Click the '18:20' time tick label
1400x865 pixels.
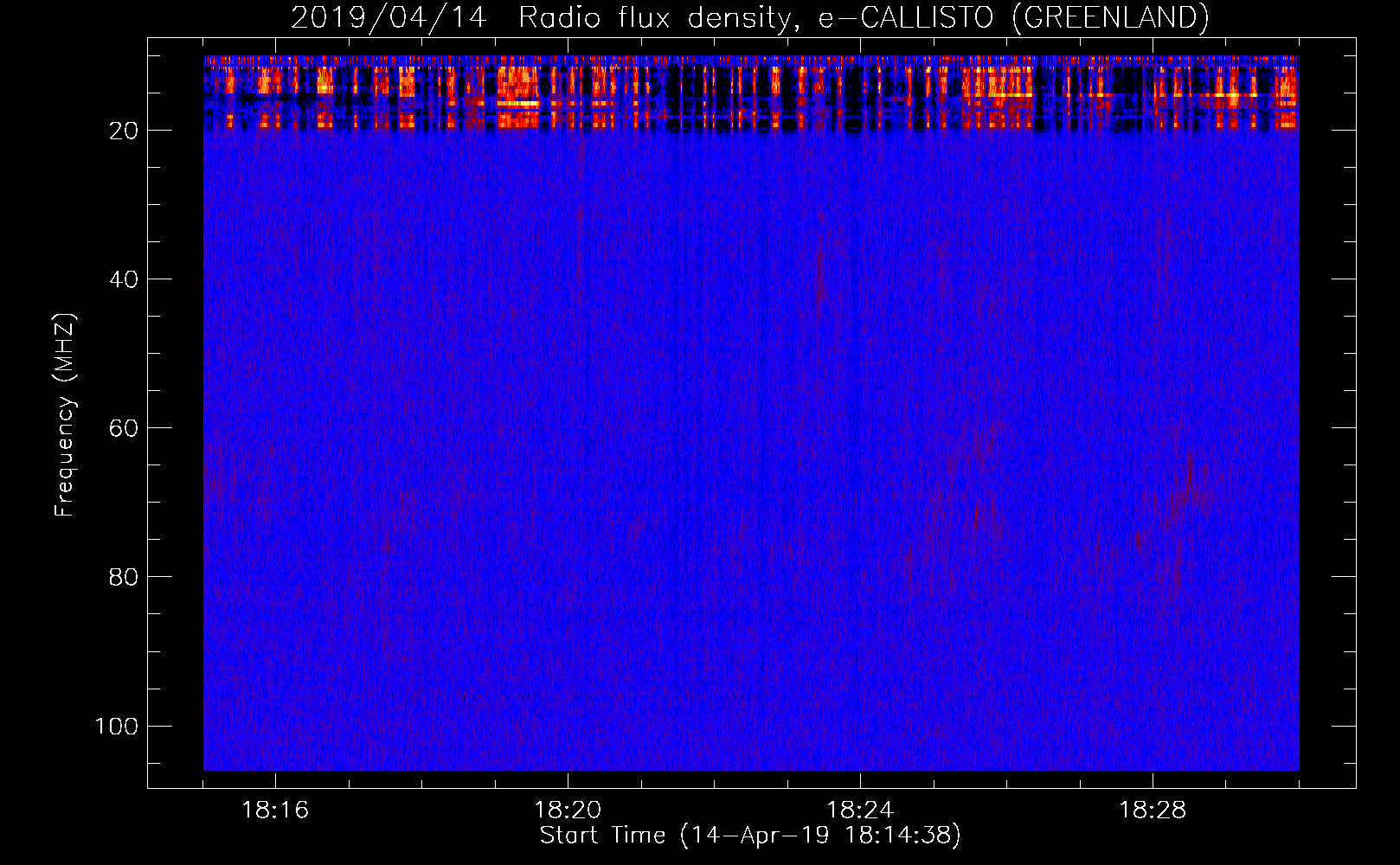click(x=568, y=811)
